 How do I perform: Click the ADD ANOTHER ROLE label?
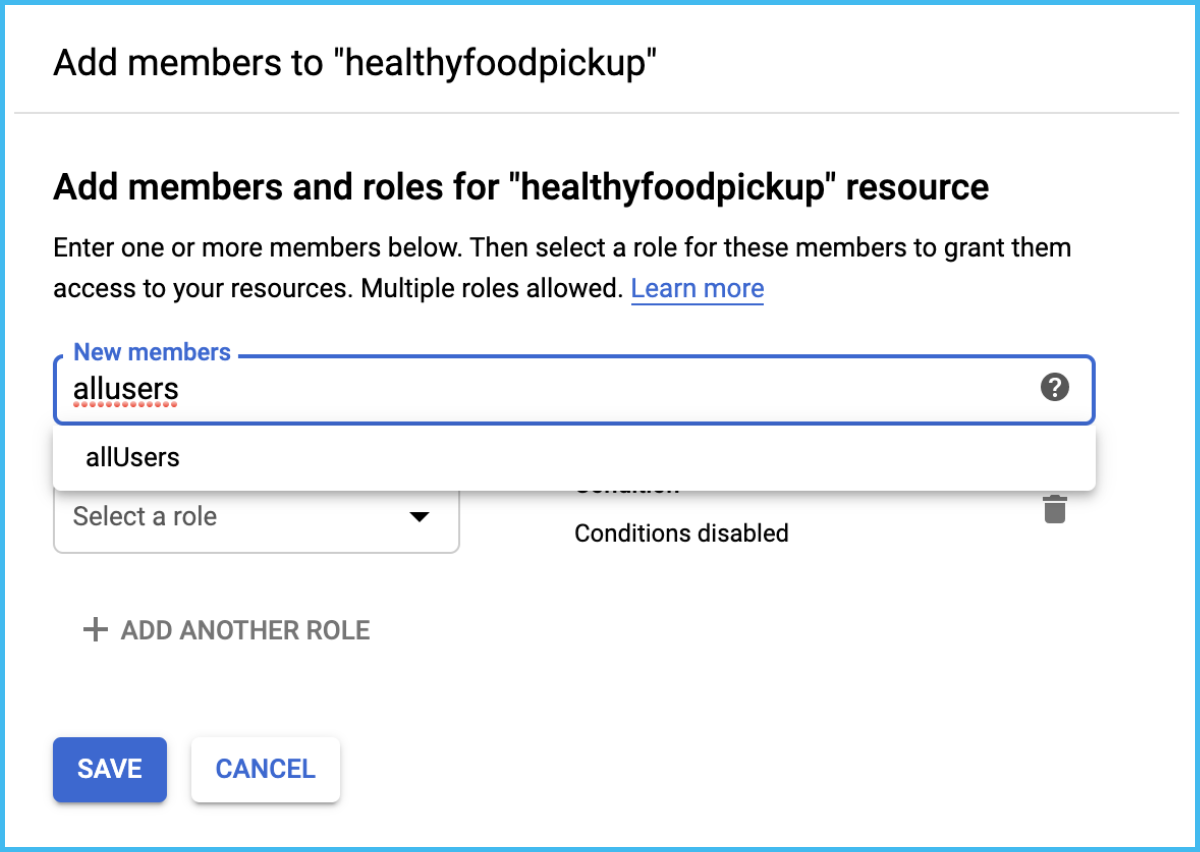coord(245,630)
